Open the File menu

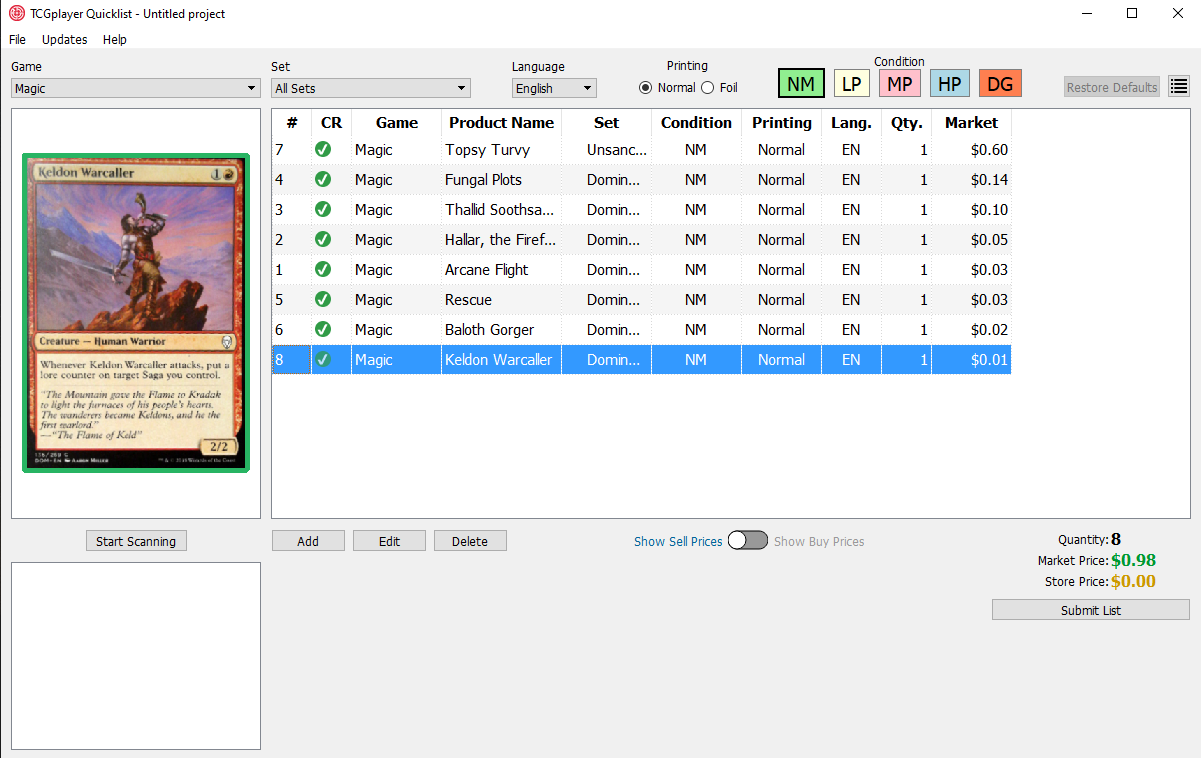17,40
